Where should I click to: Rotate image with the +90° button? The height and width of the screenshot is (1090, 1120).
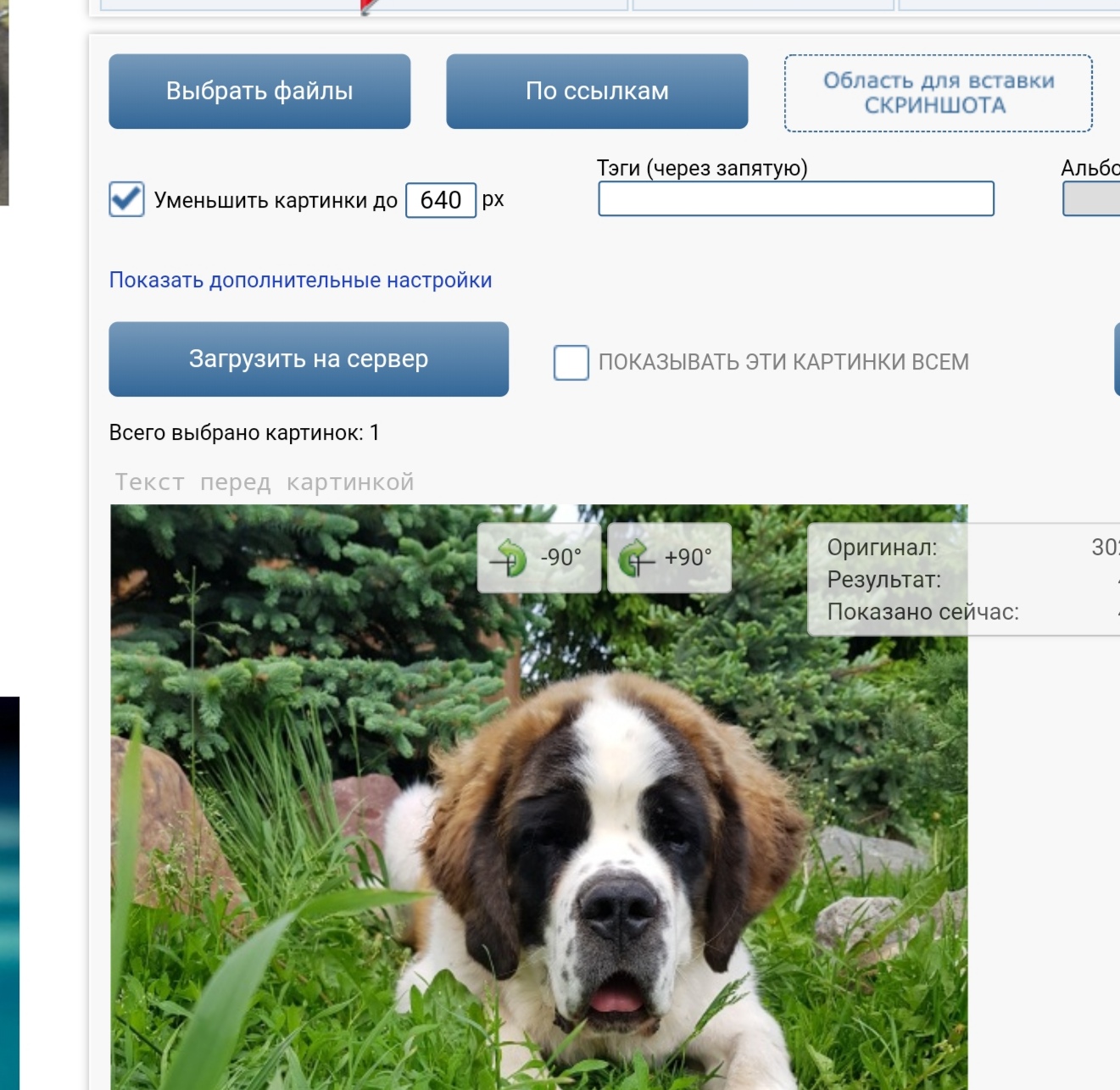[x=669, y=558]
